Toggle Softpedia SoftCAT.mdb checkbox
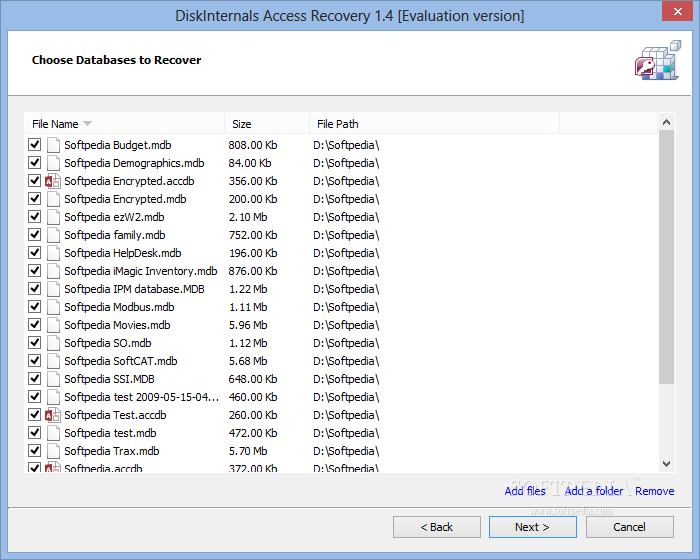The height and width of the screenshot is (560, 700). pos(34,360)
